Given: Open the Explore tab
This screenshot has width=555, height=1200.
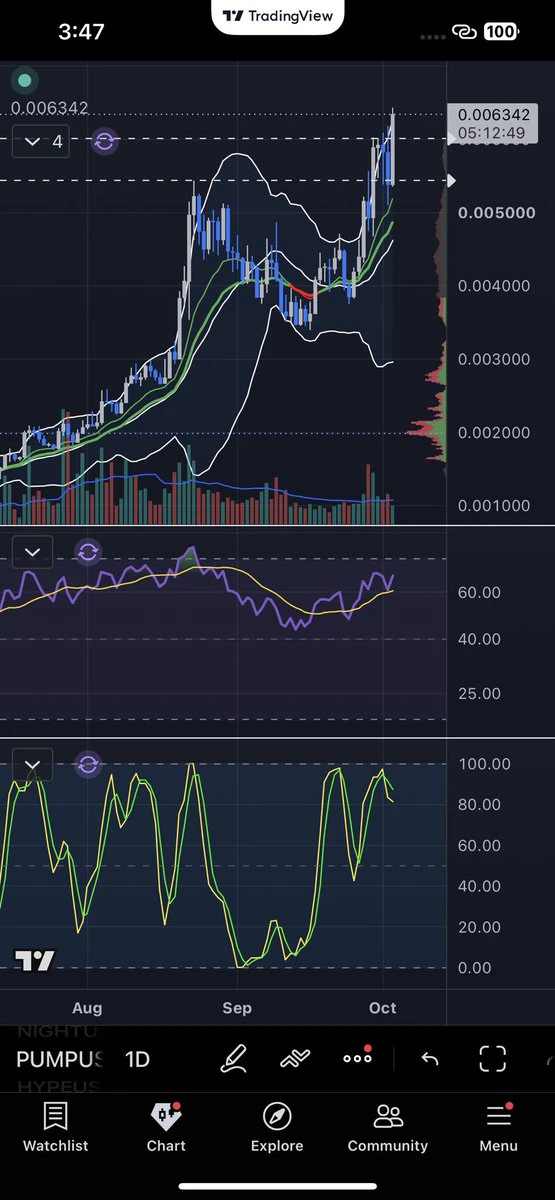Looking at the screenshot, I should tap(277, 1127).
